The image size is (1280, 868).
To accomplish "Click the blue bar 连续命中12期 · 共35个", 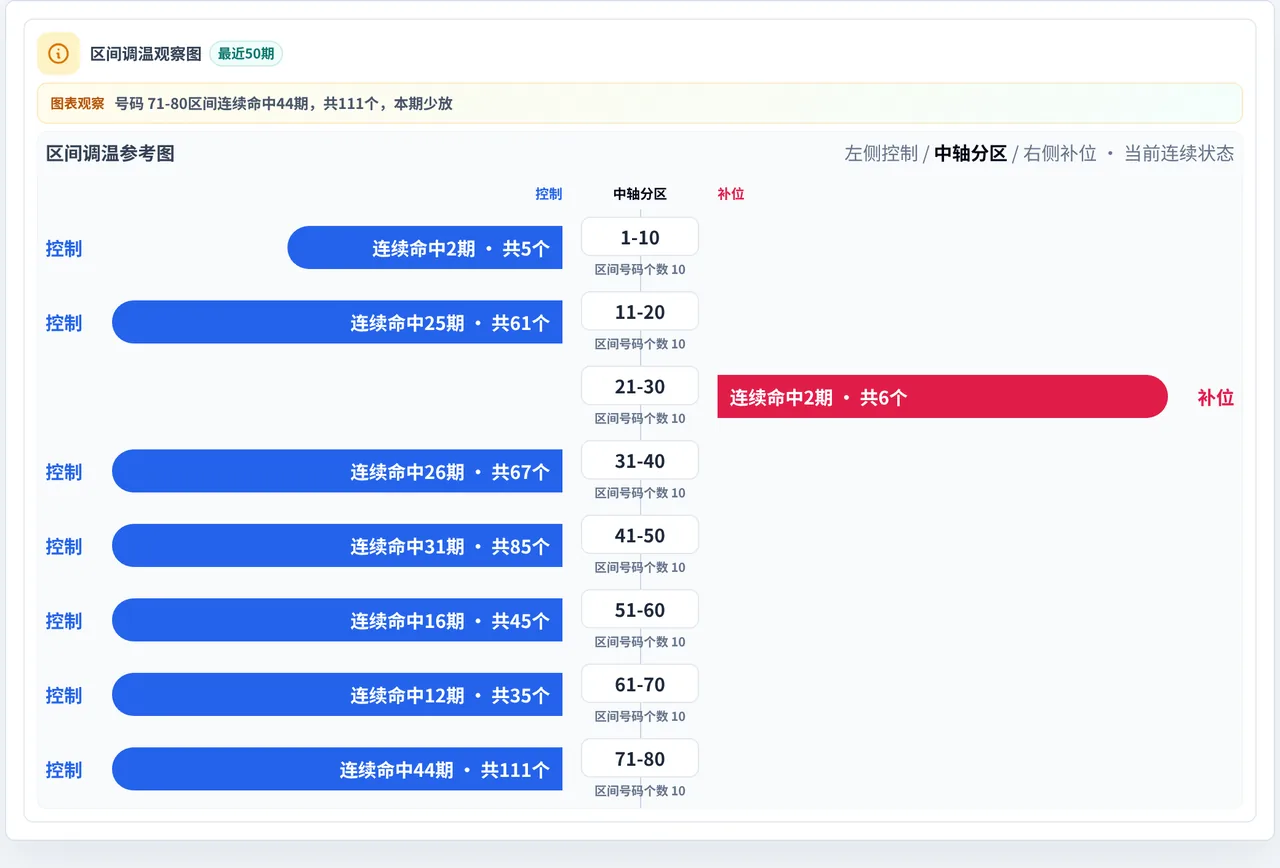I will tap(337, 695).
